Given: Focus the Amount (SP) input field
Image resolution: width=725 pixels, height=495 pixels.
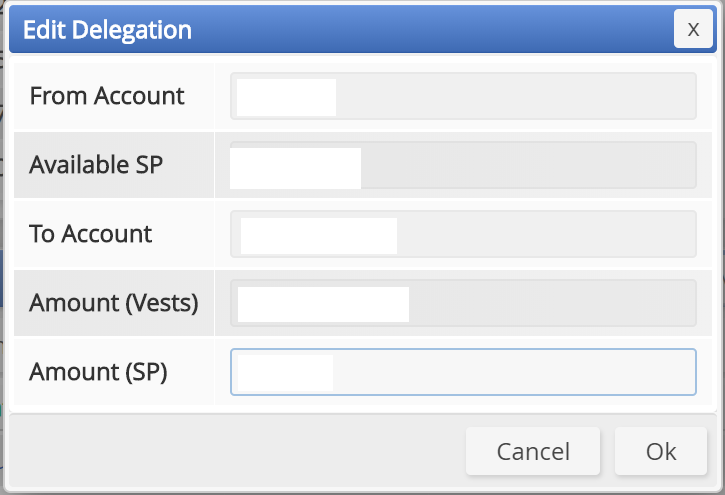Looking at the screenshot, I should (463, 372).
